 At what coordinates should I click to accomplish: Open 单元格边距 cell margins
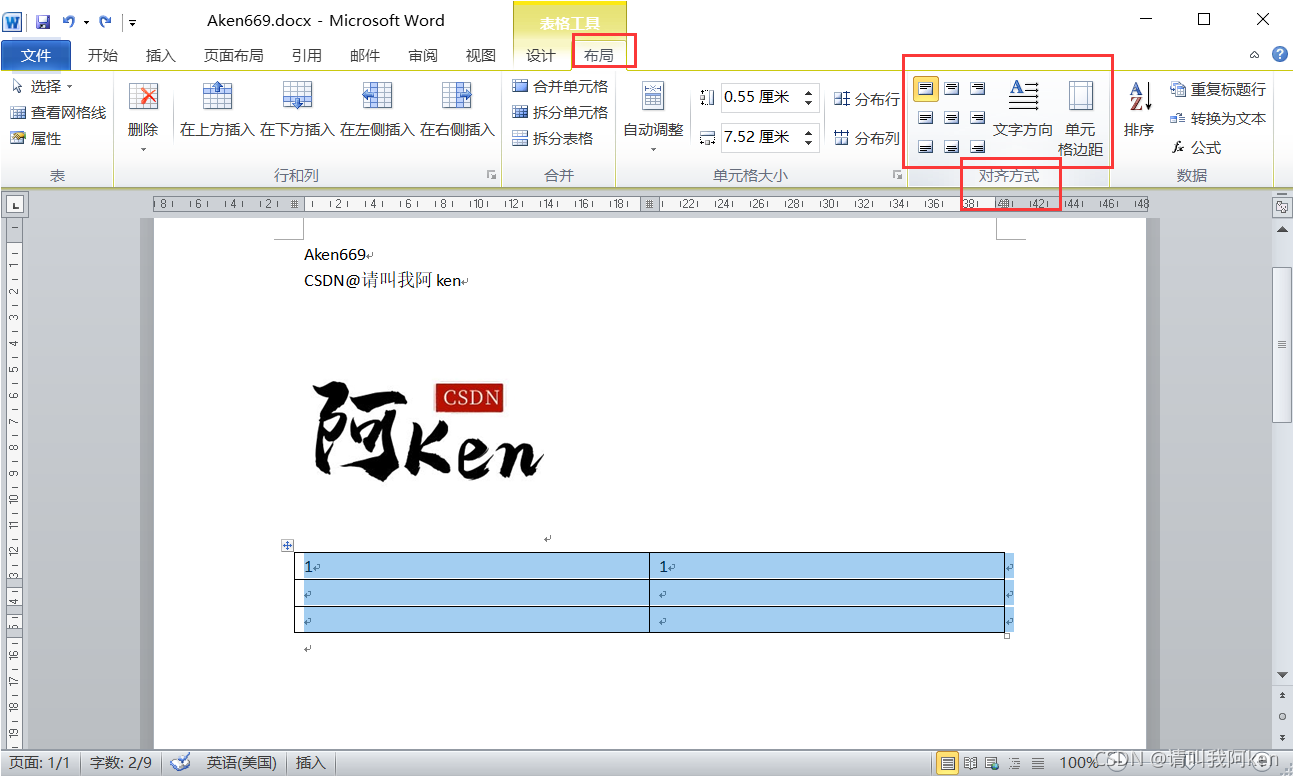(1081, 118)
